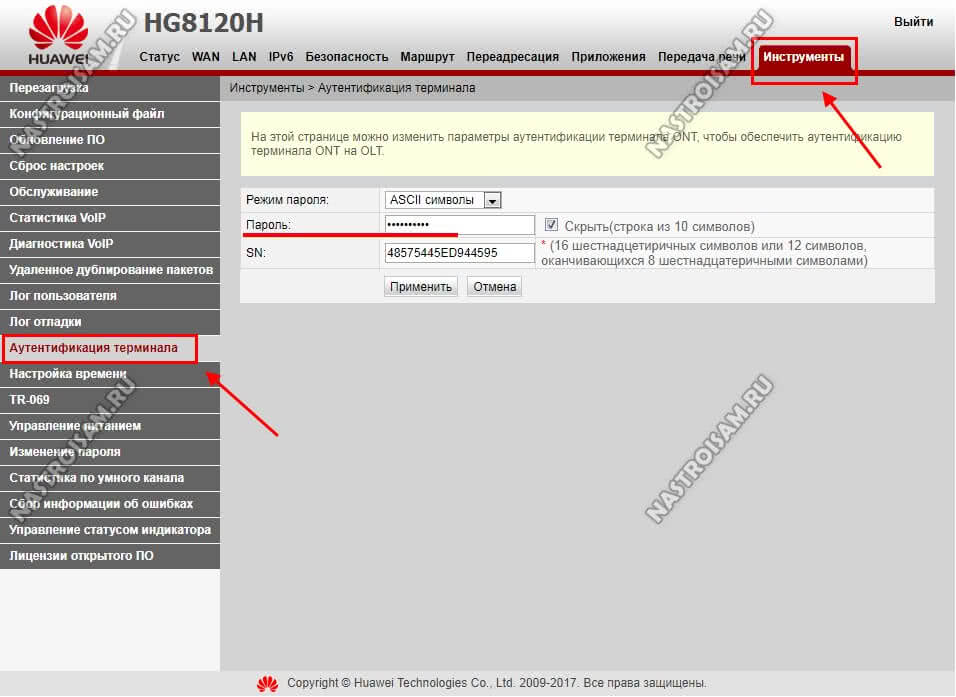Click the Выйти logout link
Viewport: 956px width, 697px height.
pyautogui.click(x=913, y=21)
